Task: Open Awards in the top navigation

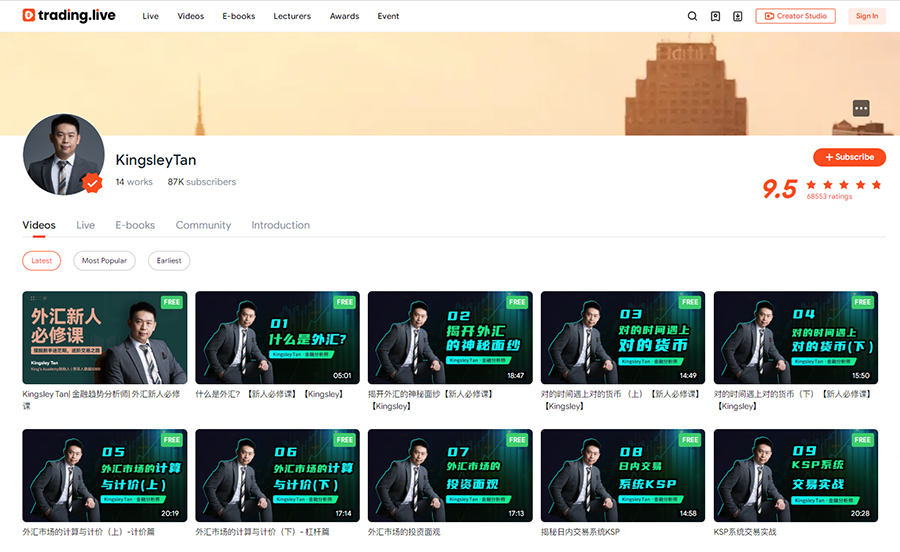Action: (344, 16)
